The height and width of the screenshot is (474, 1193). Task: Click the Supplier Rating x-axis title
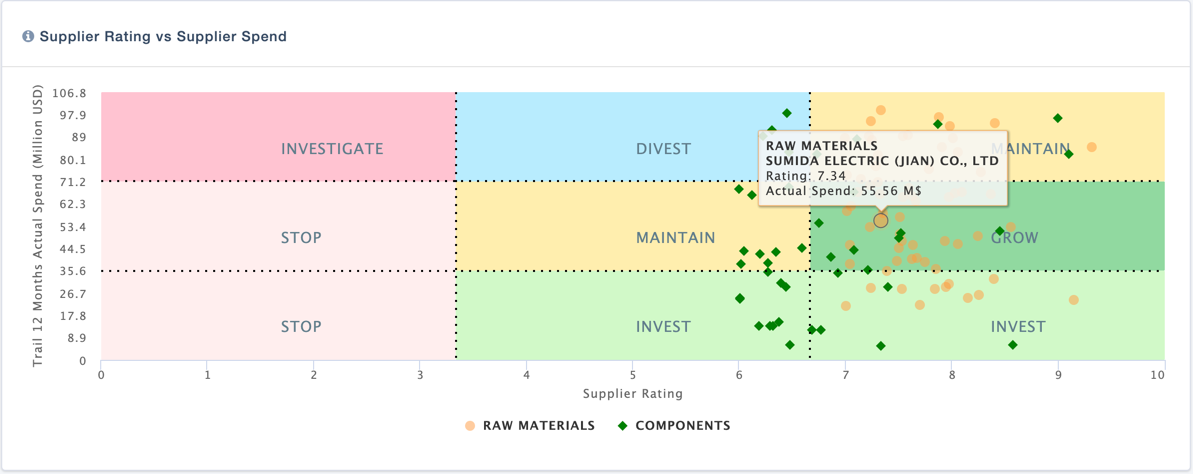pyautogui.click(x=633, y=393)
